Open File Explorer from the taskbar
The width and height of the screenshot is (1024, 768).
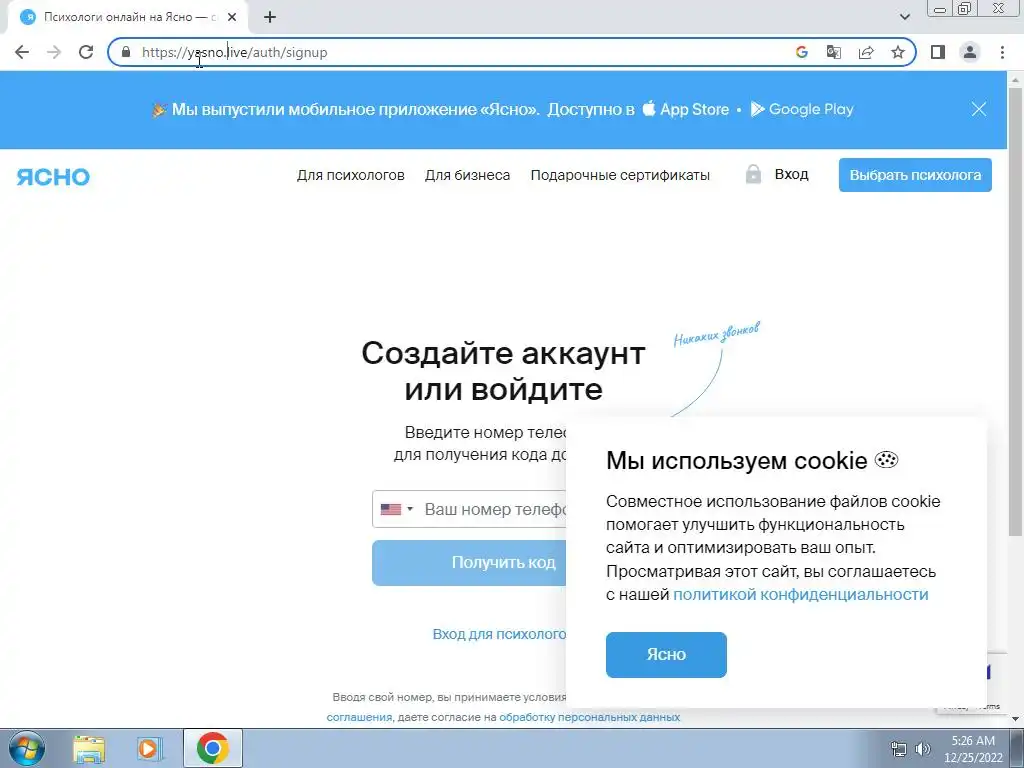point(89,748)
